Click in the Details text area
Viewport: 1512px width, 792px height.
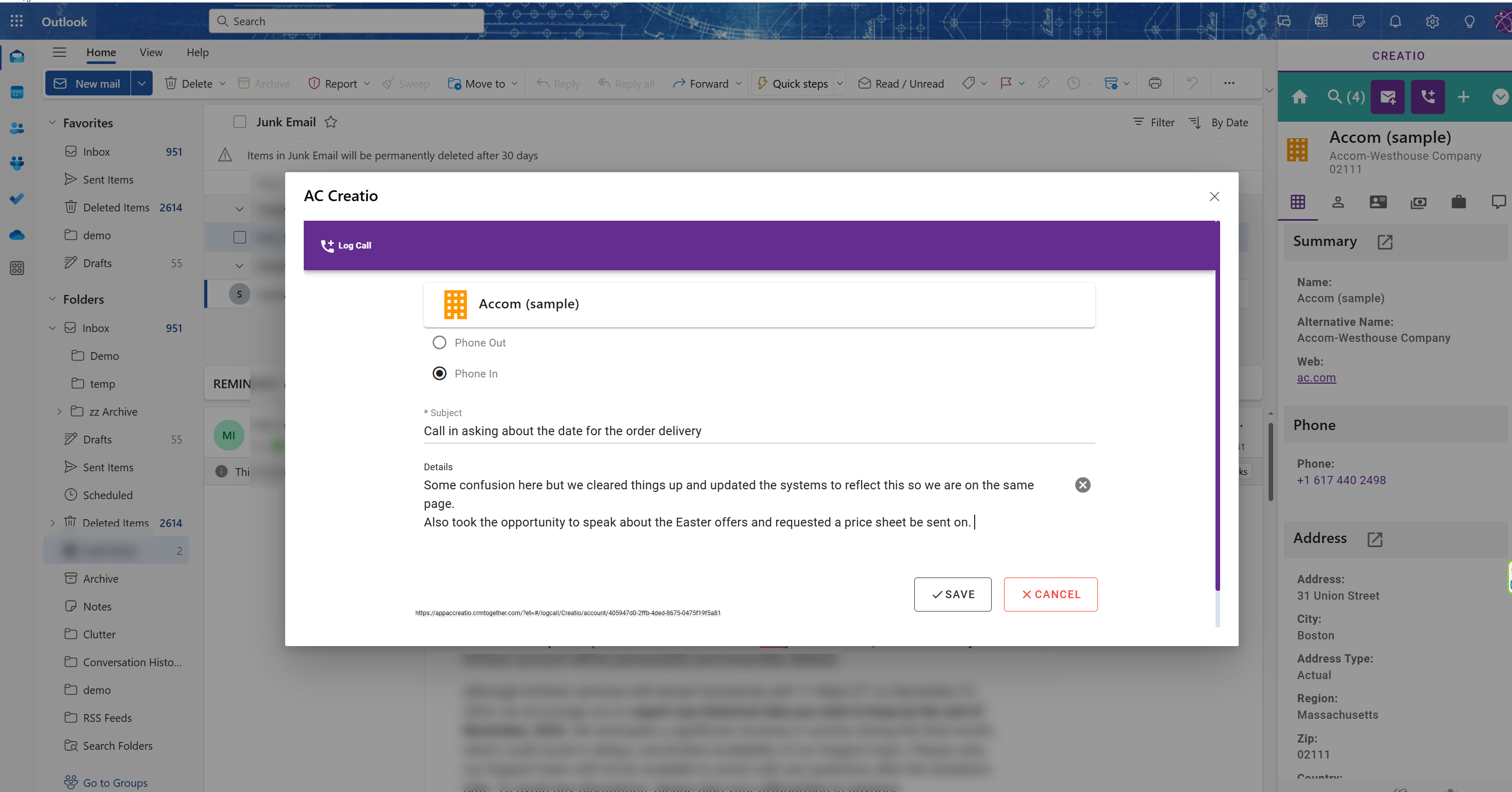click(746, 503)
